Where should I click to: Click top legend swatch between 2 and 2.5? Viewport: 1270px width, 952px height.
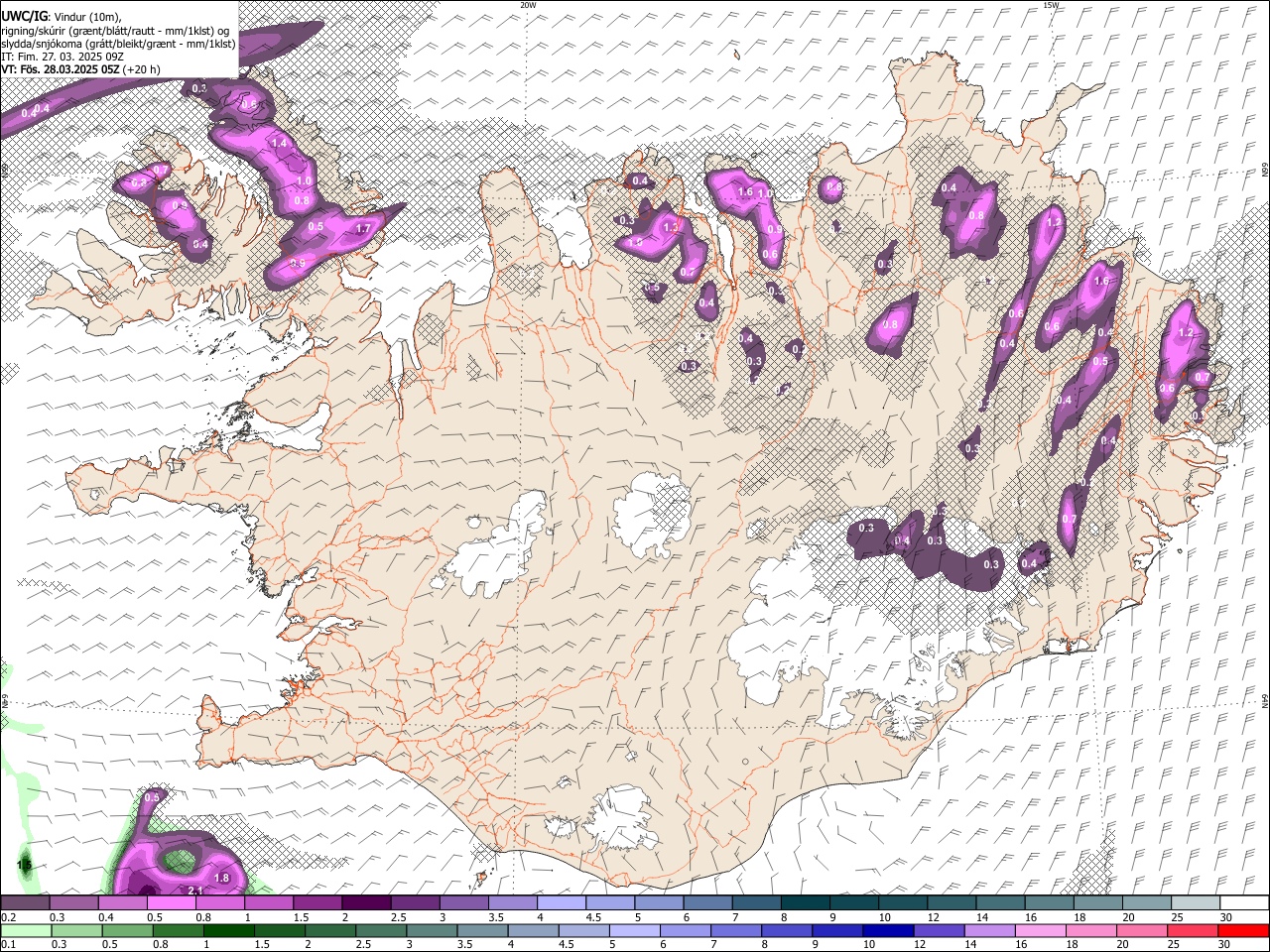366,903
